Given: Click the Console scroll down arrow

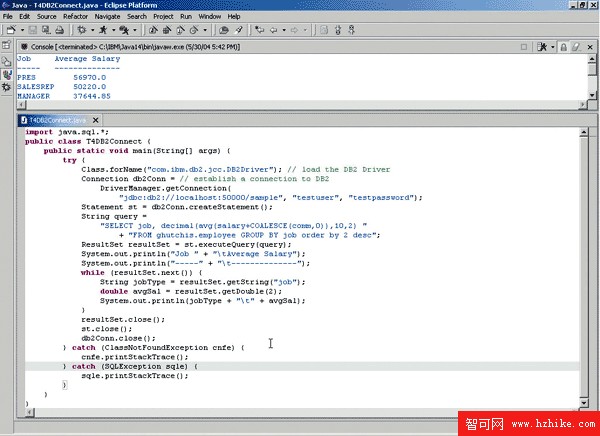Looking at the screenshot, I should 592,95.
